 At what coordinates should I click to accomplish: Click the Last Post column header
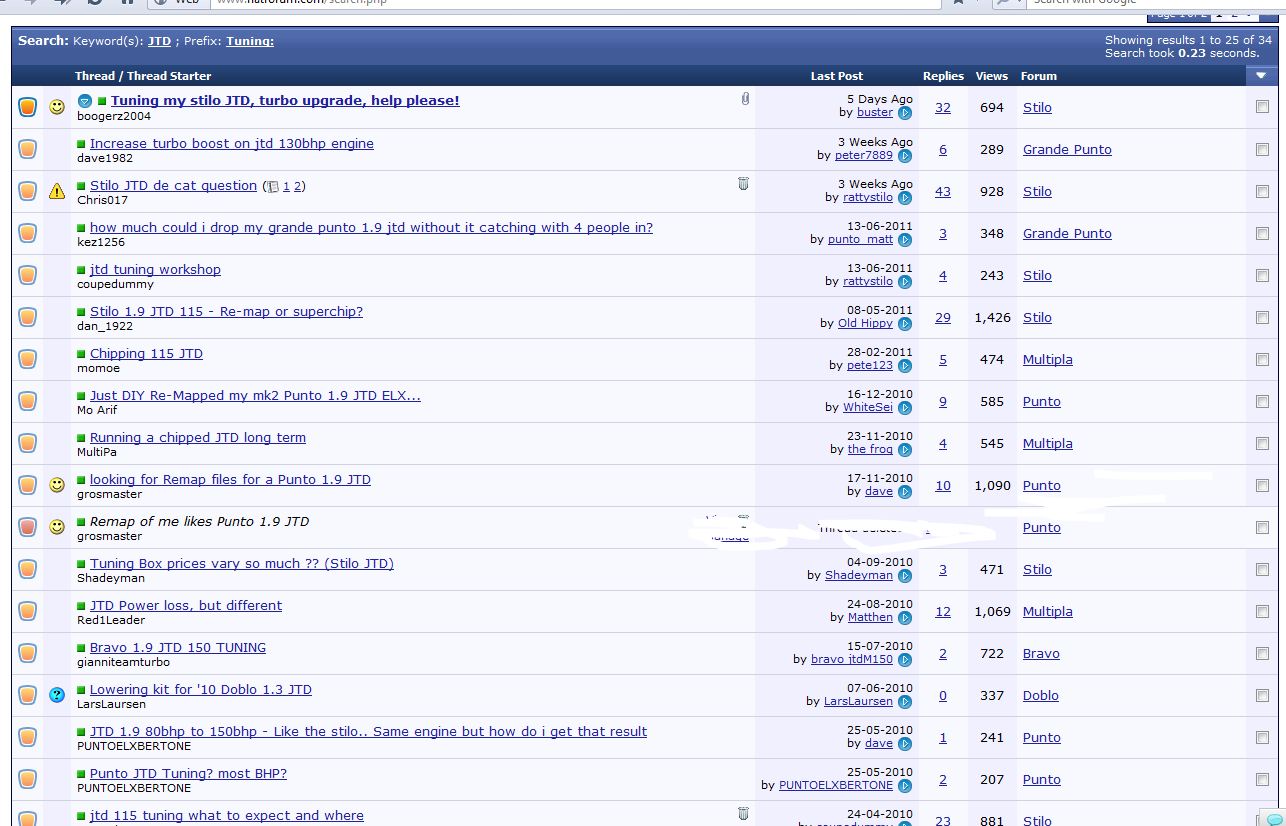(836, 76)
